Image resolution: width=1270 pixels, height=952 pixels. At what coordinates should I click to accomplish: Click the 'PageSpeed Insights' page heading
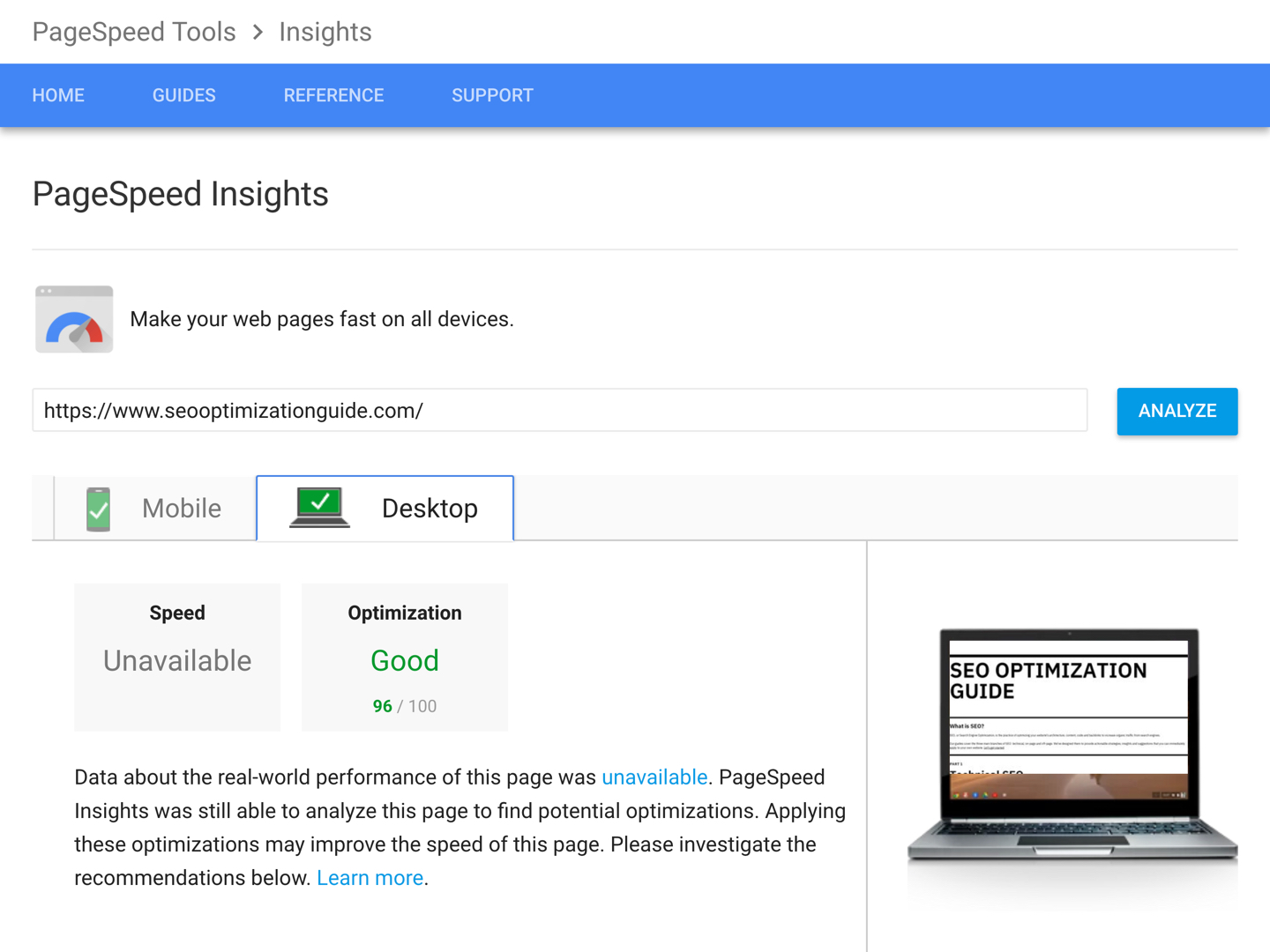(x=181, y=194)
